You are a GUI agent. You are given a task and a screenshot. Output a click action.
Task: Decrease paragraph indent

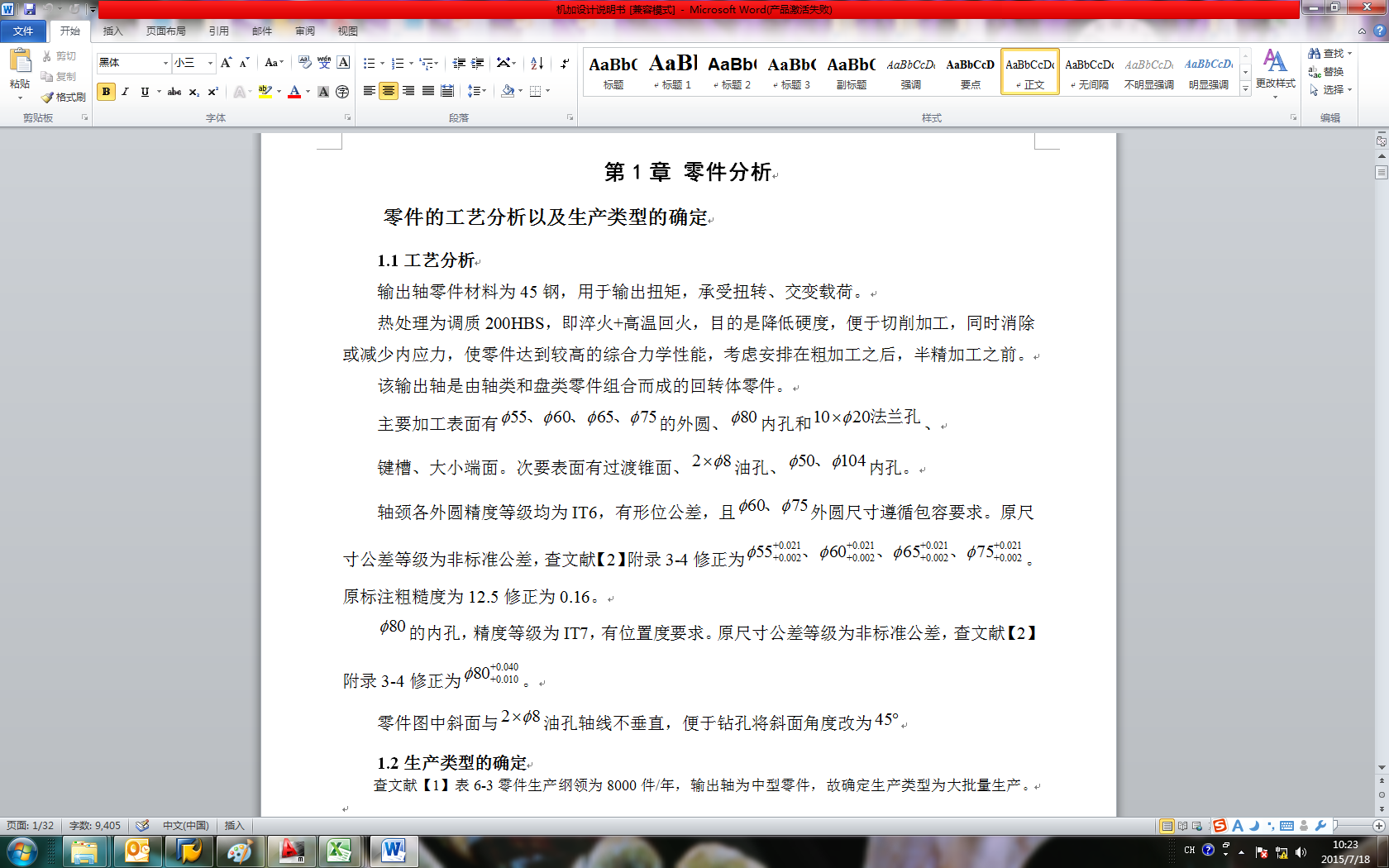pos(459,63)
